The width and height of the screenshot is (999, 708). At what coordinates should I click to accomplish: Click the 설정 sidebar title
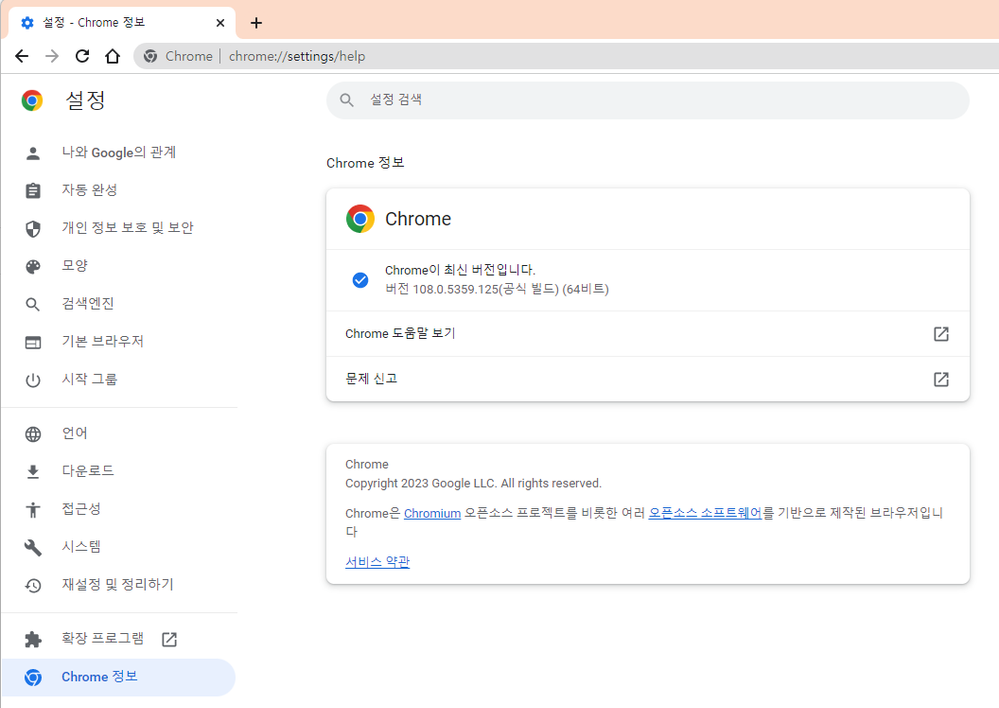pyautogui.click(x=85, y=100)
